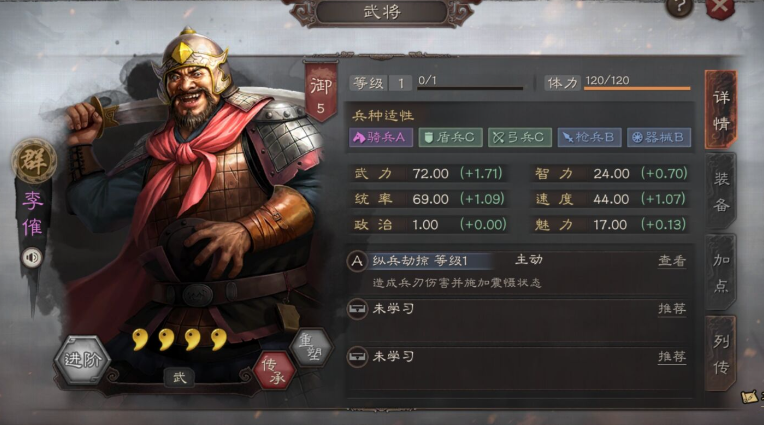This screenshot has width=764, height=425.
Task: Open the help question mark icon
Action: pyautogui.click(x=679, y=7)
